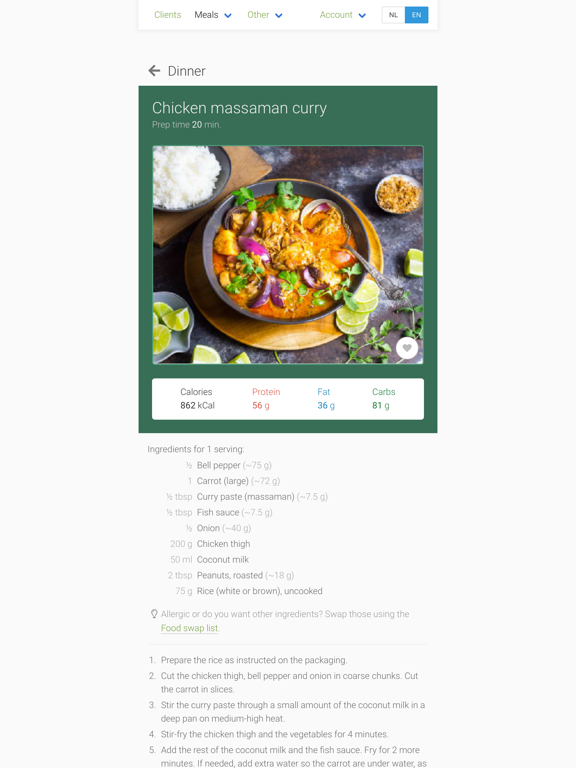Click the Dinner heading to go back
Viewport: 576px width, 768px height.
(187, 71)
